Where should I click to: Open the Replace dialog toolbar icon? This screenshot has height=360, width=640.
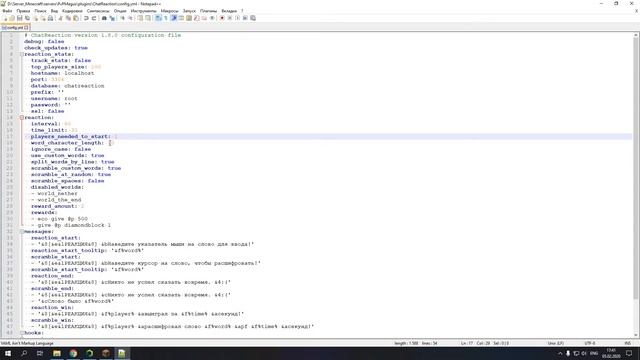(x=112, y=18)
